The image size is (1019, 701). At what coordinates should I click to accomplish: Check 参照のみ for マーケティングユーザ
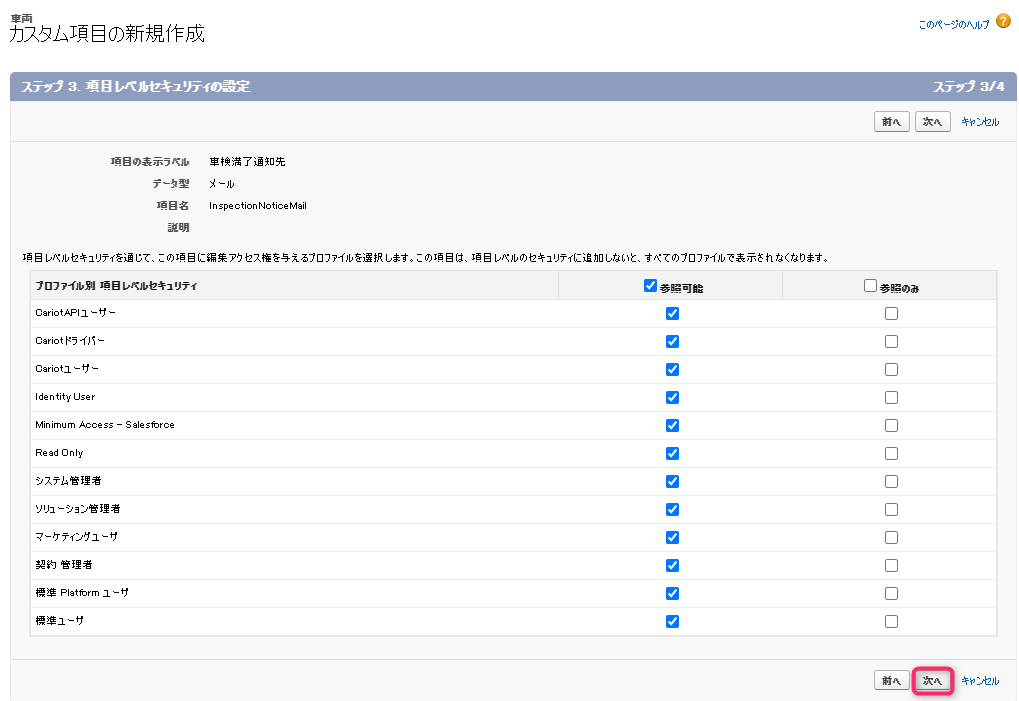(x=891, y=537)
